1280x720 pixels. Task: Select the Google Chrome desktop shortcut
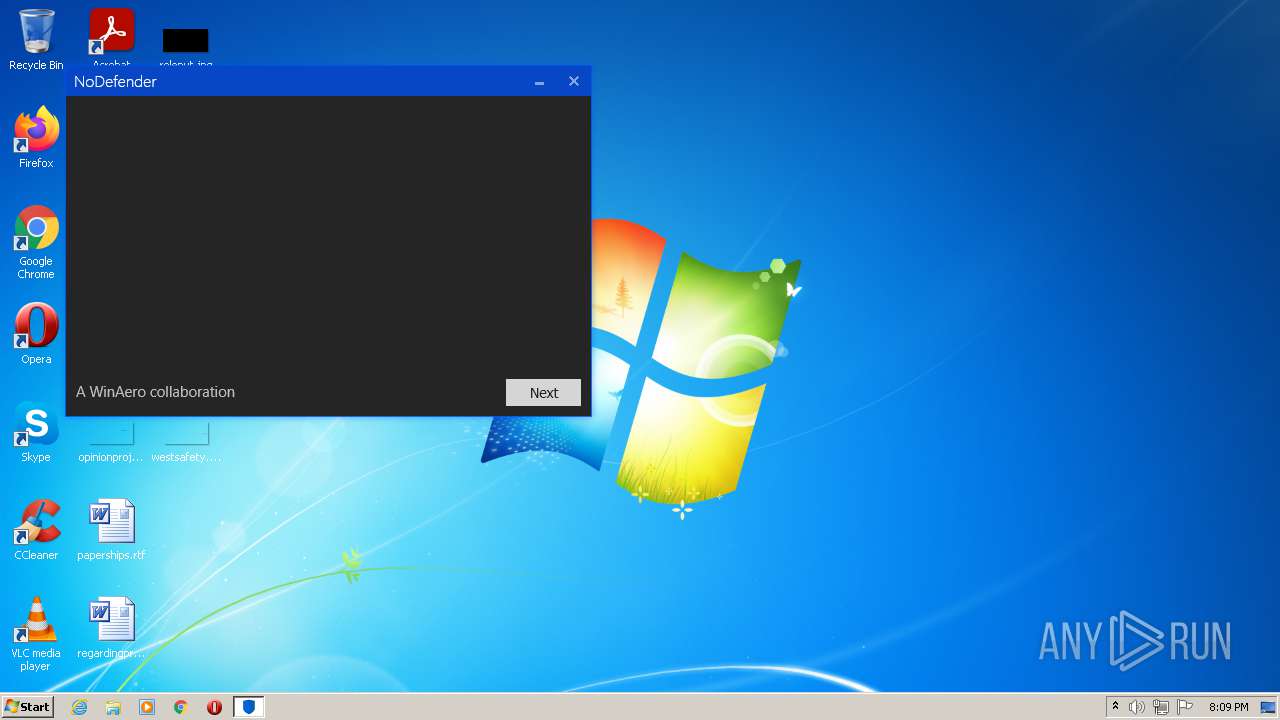coord(36,242)
